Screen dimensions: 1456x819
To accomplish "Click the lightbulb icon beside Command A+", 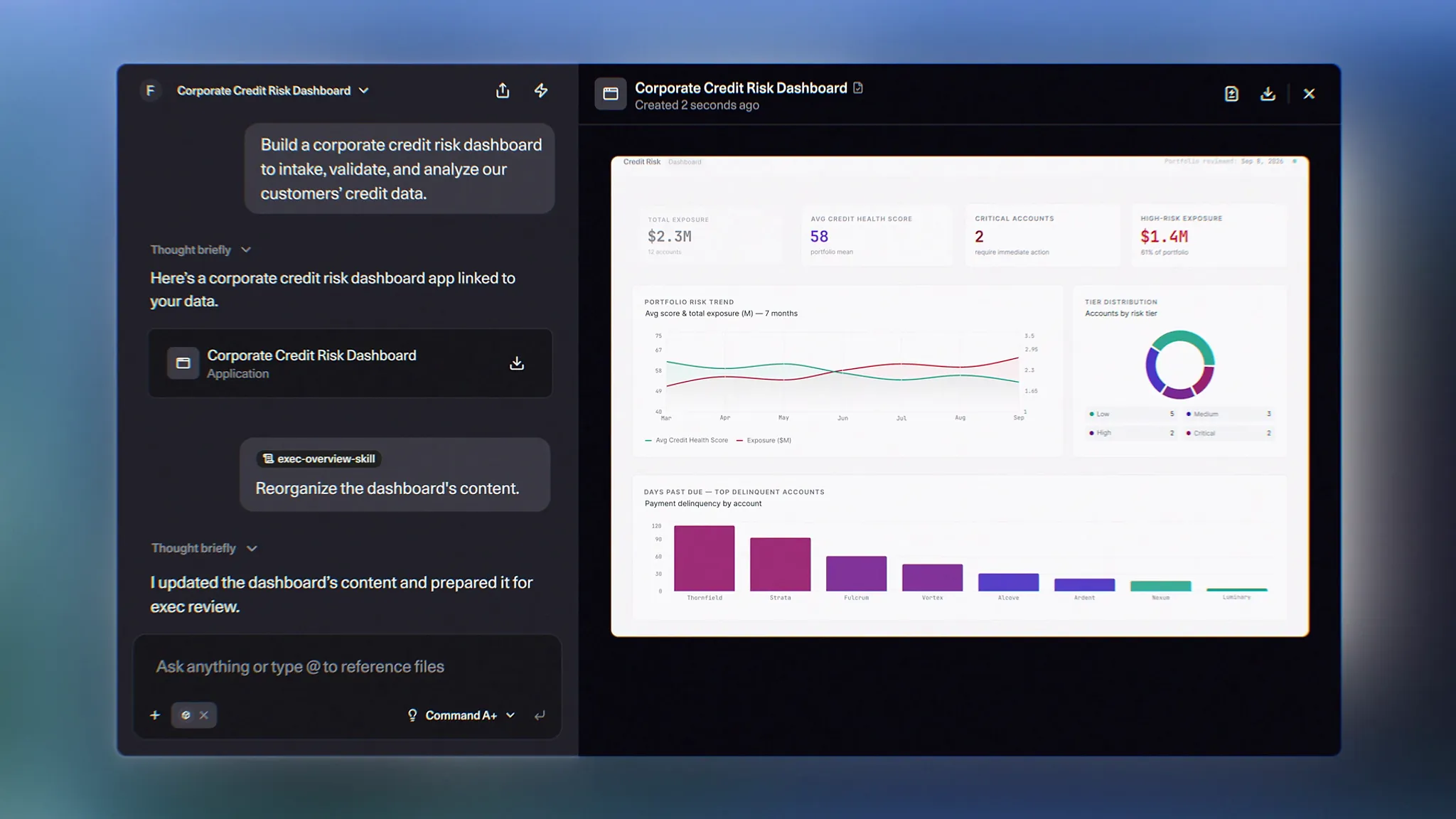I will 412,715.
